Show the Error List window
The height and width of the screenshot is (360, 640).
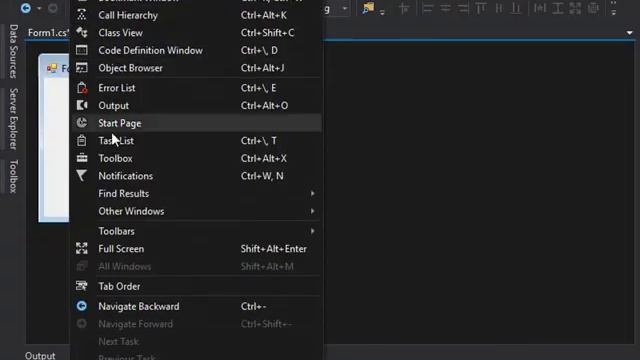coord(196,88)
